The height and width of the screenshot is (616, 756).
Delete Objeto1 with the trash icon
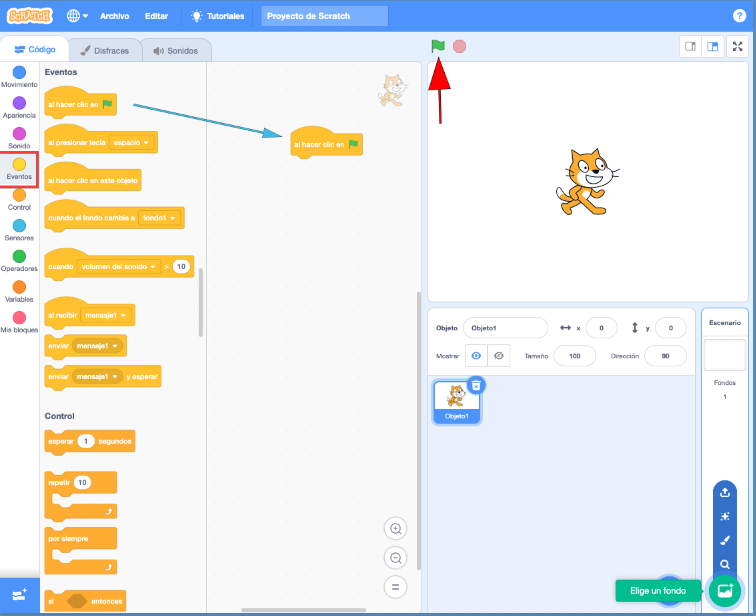tap(476, 386)
